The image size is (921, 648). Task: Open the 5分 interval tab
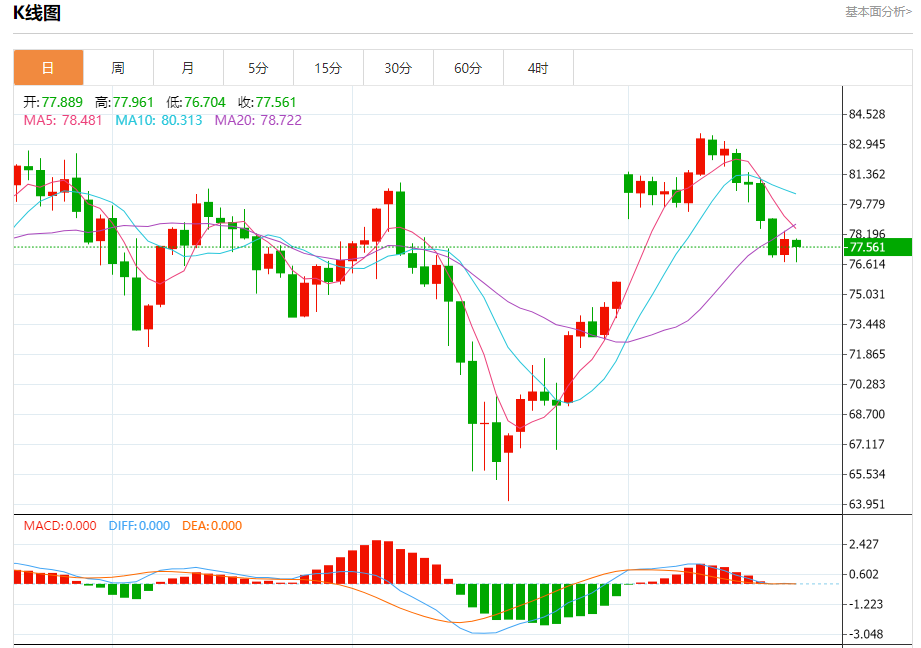point(258,68)
